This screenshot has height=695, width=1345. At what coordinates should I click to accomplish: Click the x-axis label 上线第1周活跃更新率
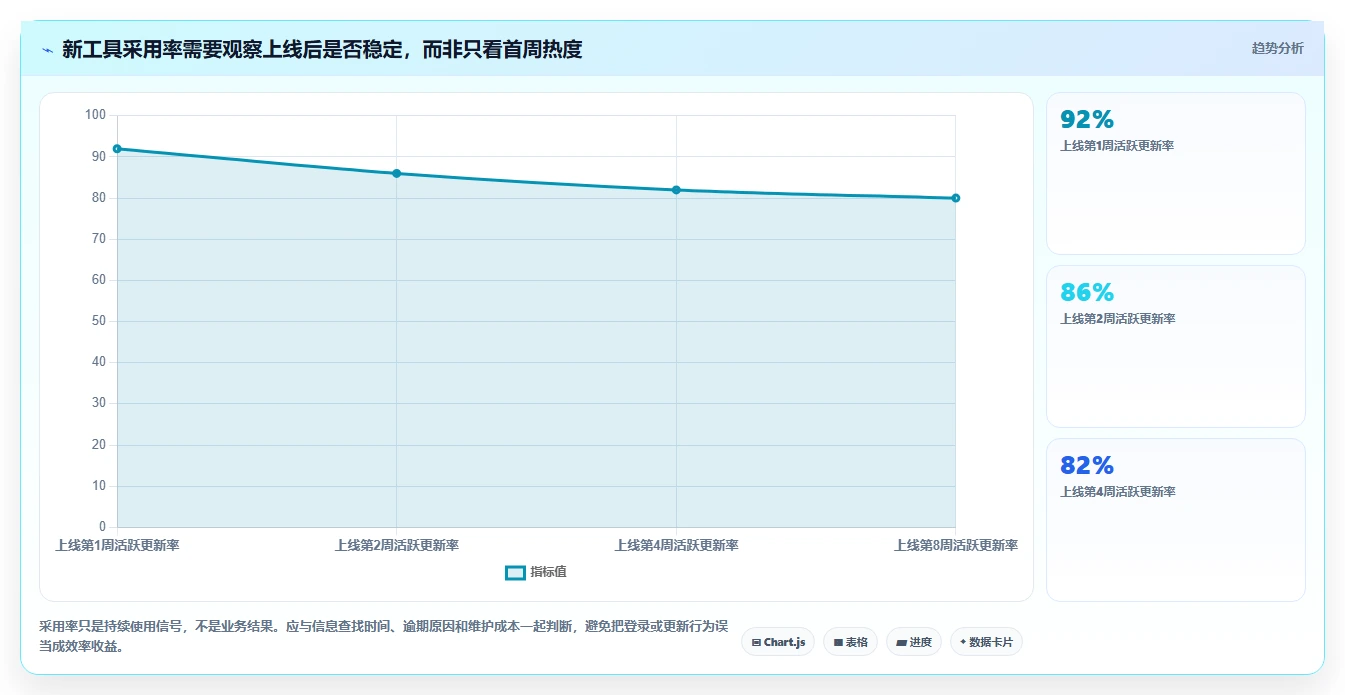[x=117, y=545]
